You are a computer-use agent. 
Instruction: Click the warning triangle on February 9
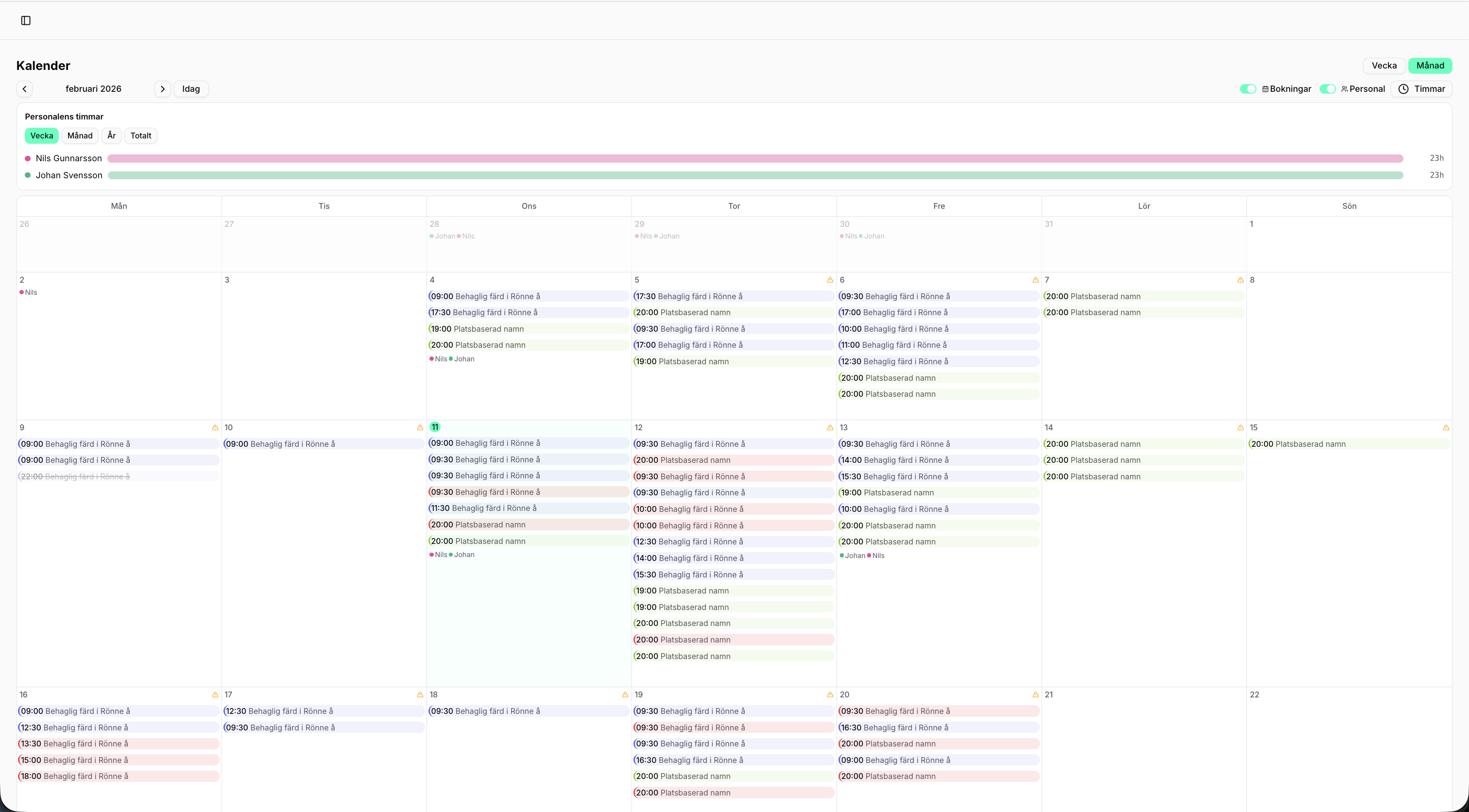pos(215,427)
